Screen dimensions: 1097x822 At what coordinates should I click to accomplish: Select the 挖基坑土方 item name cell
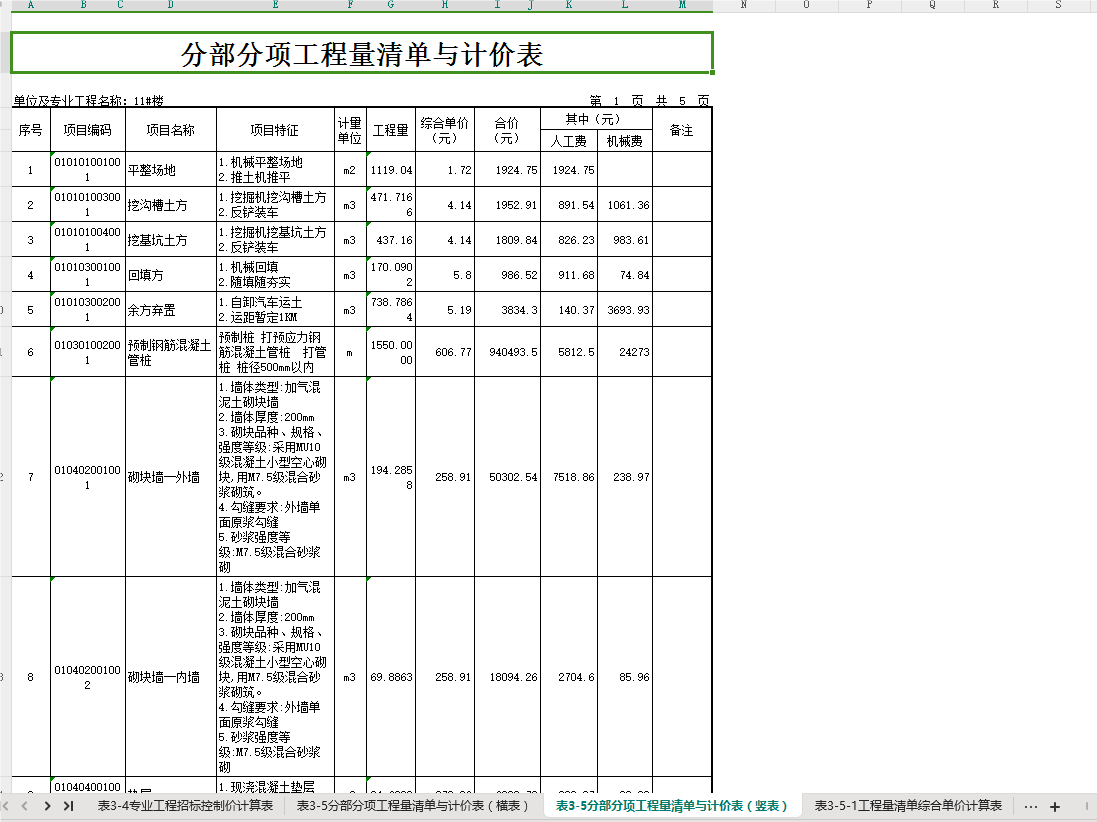(171, 239)
